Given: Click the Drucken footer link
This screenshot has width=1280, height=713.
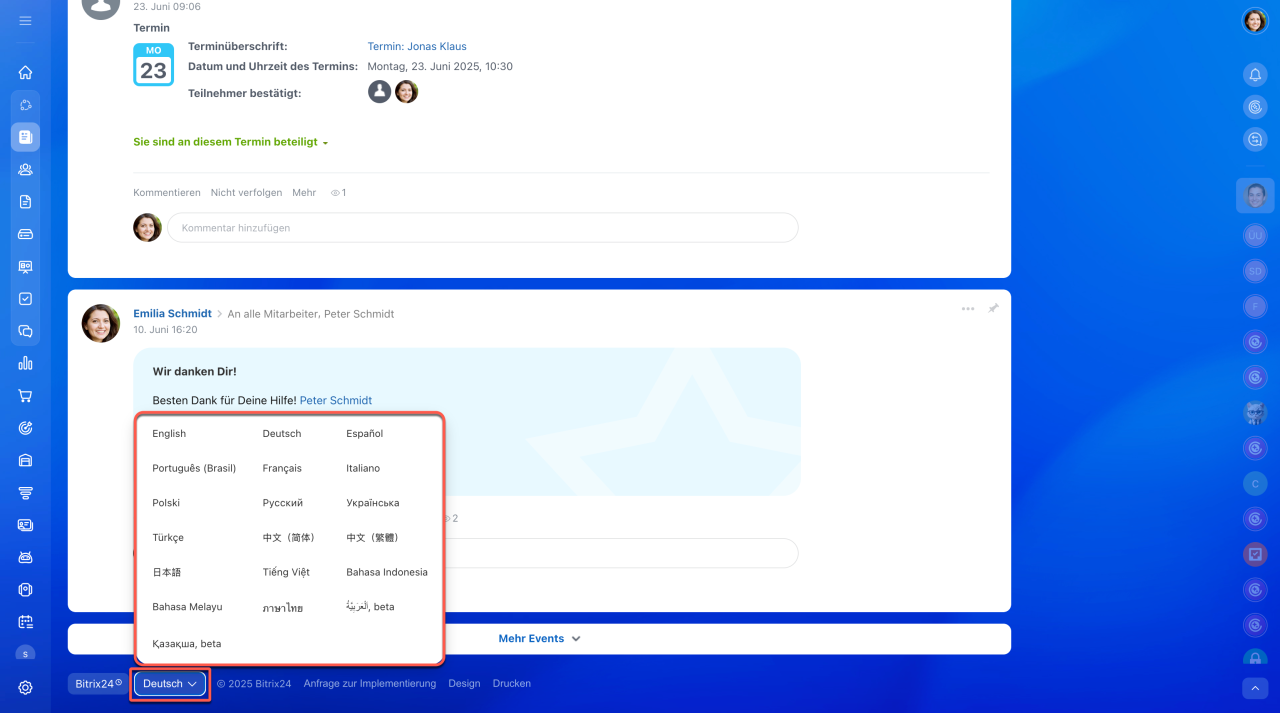Looking at the screenshot, I should click(512, 684).
